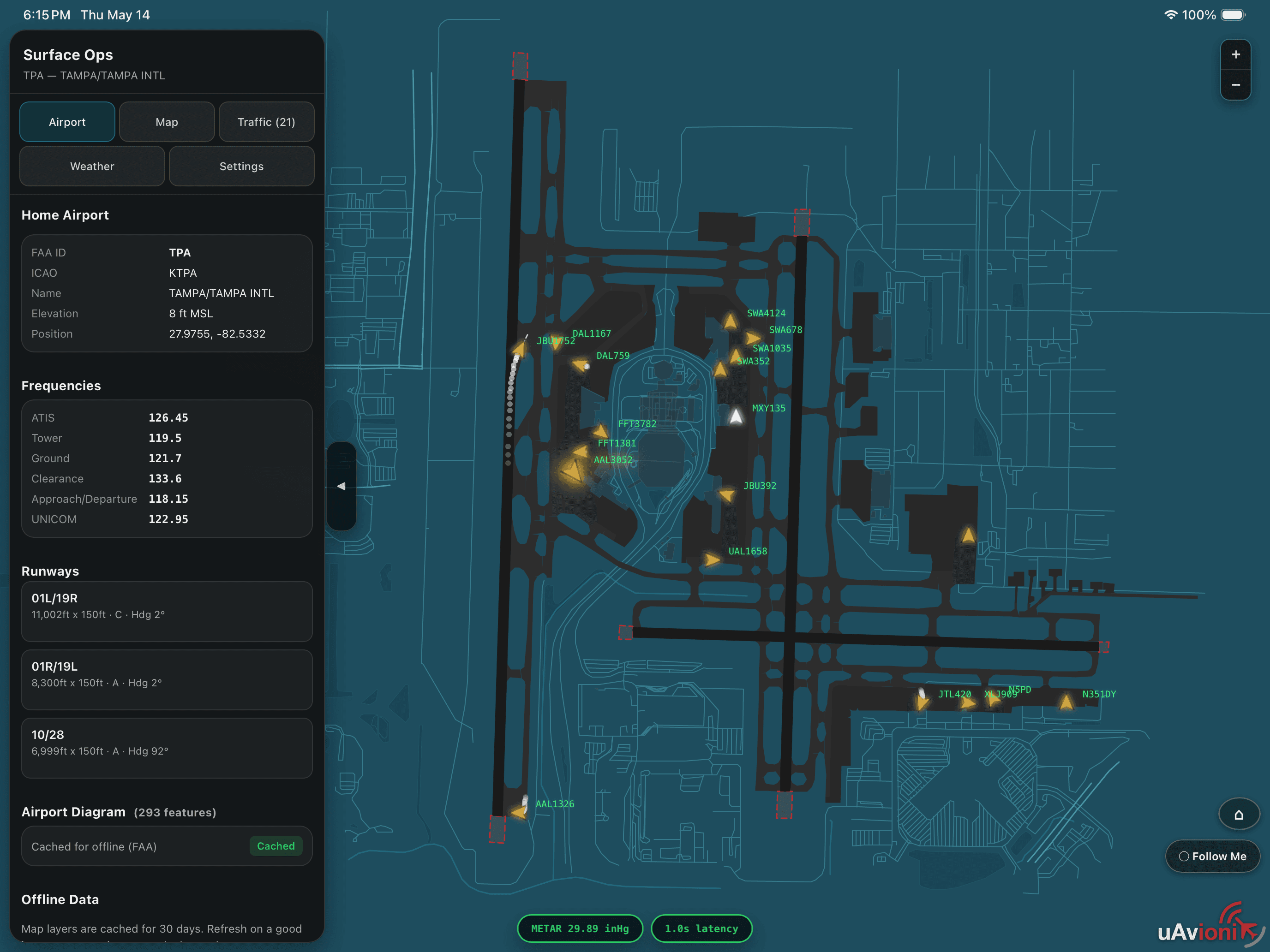Click the Airport Diagram heading
1270x952 pixels.
point(73,812)
